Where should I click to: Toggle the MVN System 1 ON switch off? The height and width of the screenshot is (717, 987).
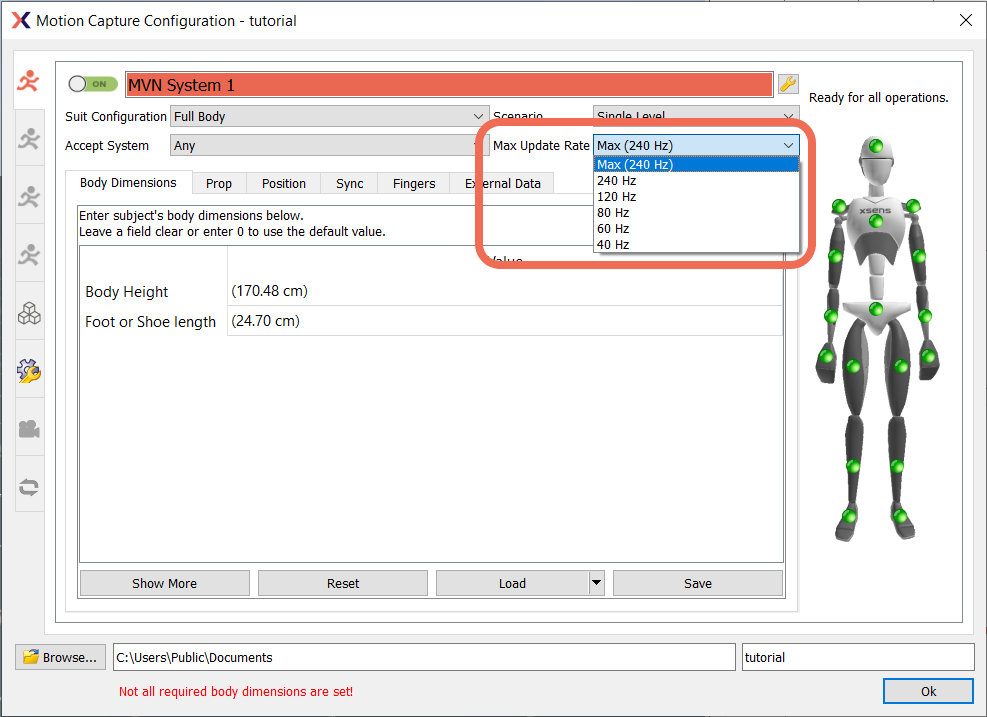[x=91, y=84]
